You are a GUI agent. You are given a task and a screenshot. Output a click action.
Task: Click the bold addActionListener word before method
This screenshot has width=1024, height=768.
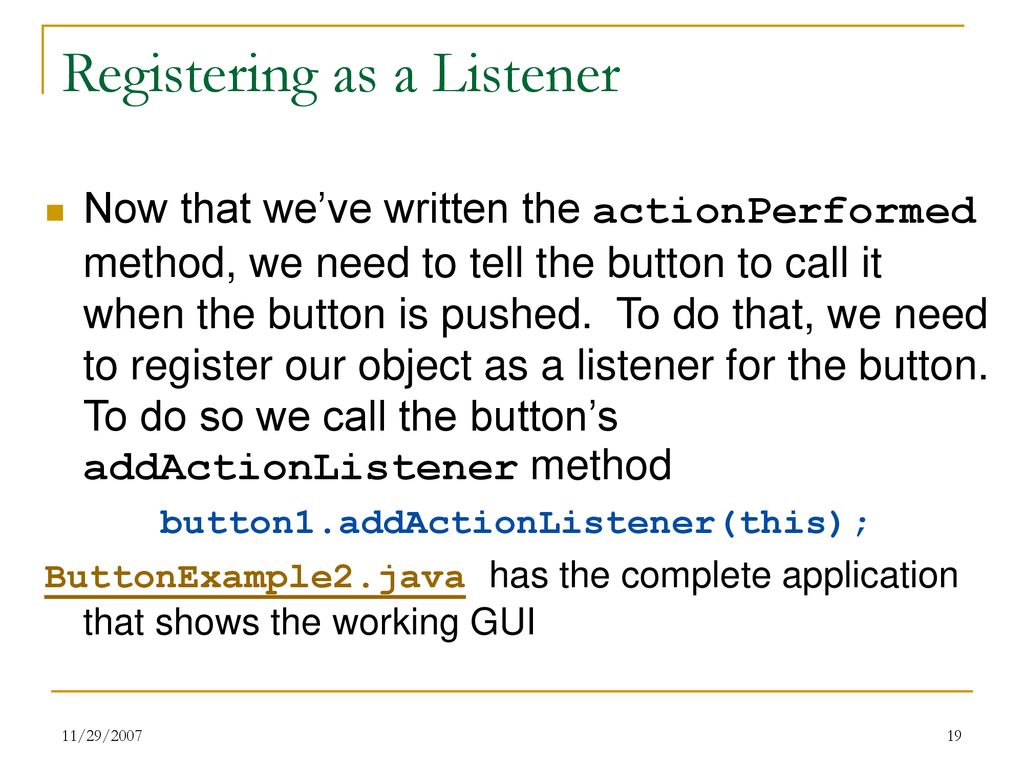pyautogui.click(x=301, y=468)
